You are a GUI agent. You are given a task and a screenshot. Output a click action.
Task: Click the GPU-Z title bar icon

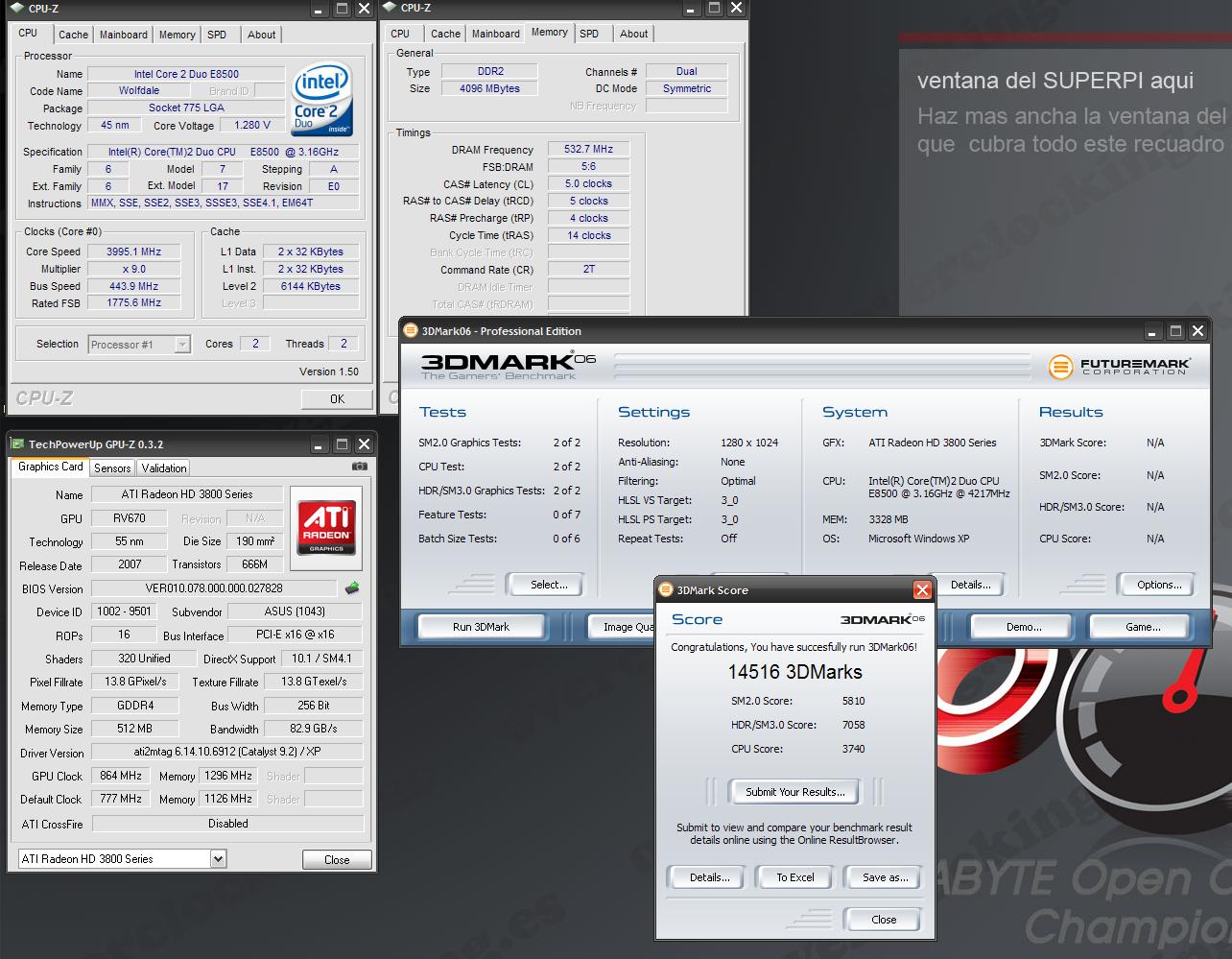click(17, 444)
